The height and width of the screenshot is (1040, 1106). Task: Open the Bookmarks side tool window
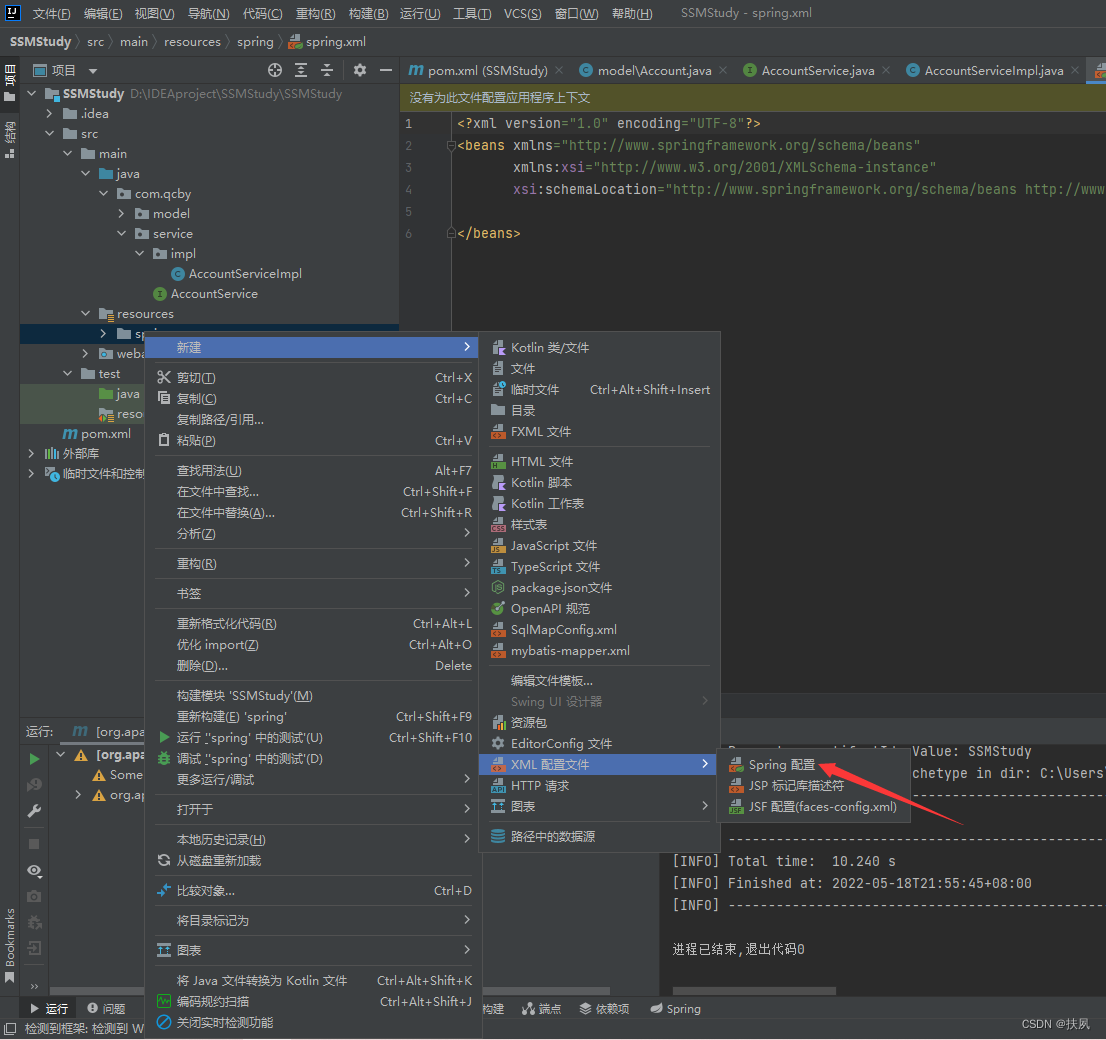pos(10,945)
